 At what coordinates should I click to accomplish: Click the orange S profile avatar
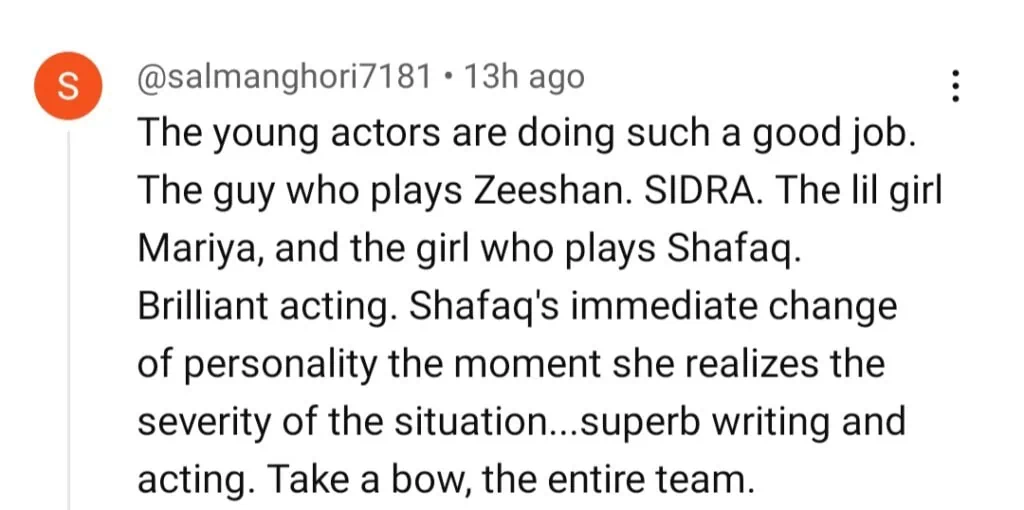[x=68, y=86]
